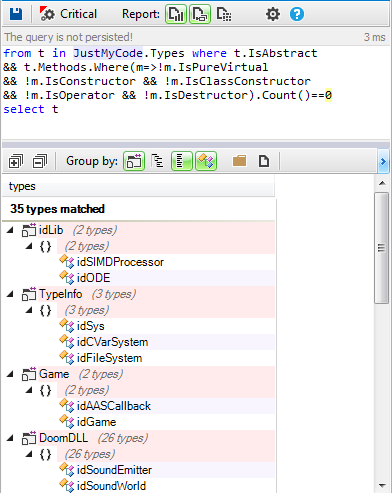Collapse all result nodes with the minus icon
The width and height of the screenshot is (392, 493).
coord(40,162)
